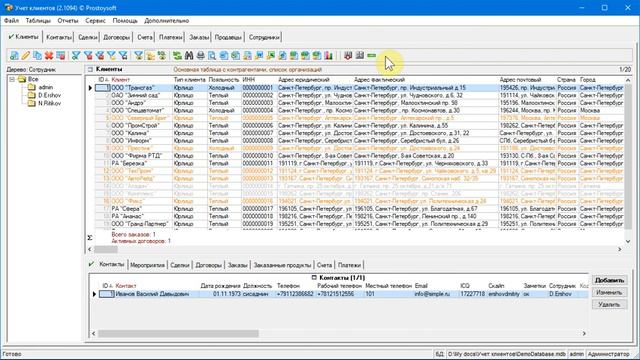The image size is (640, 360).
Task: Switch to top Договоры tab
Action: (x=116, y=37)
